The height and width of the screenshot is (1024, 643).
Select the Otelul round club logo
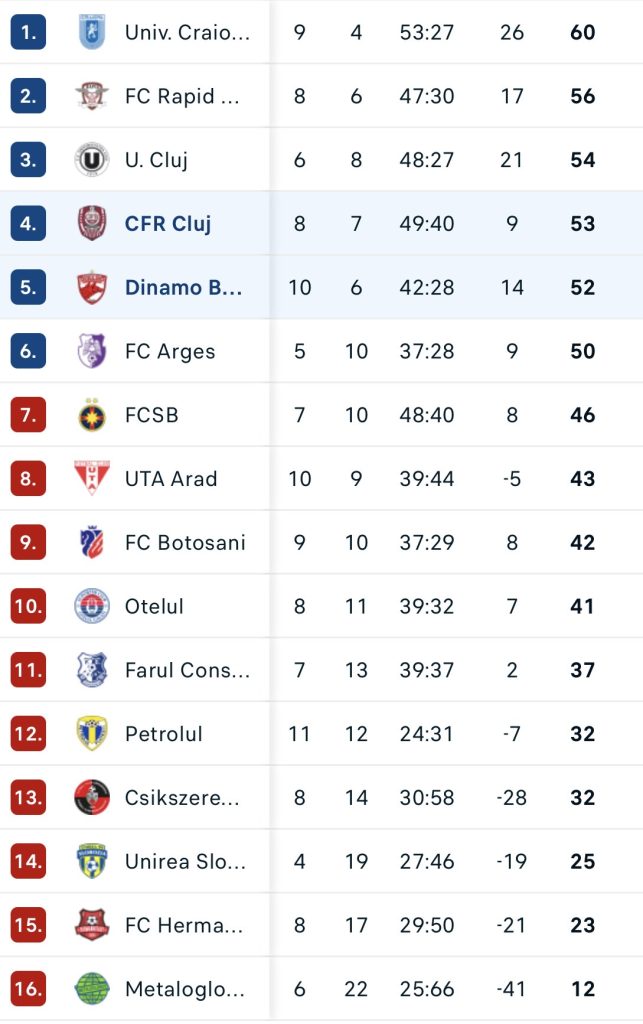click(91, 606)
